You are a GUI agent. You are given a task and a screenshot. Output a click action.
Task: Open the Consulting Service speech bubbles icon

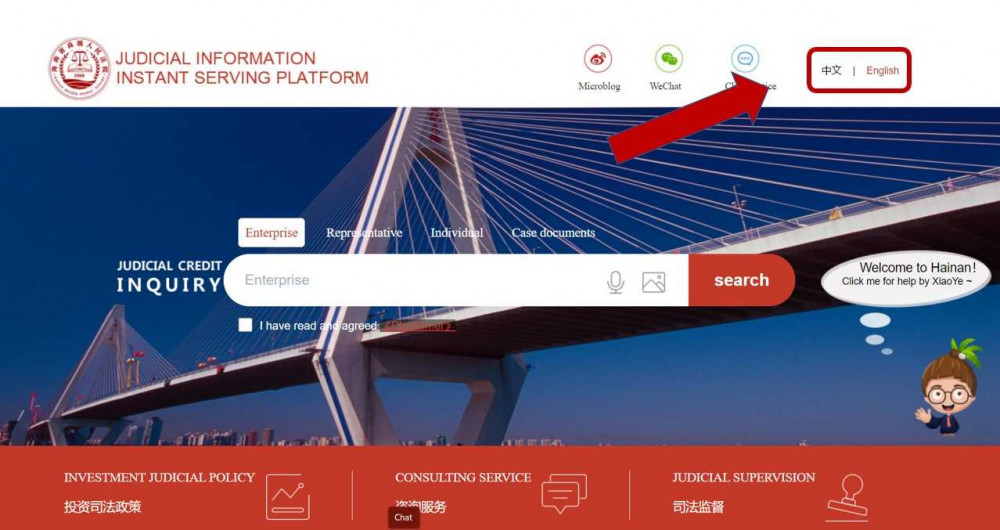click(564, 494)
